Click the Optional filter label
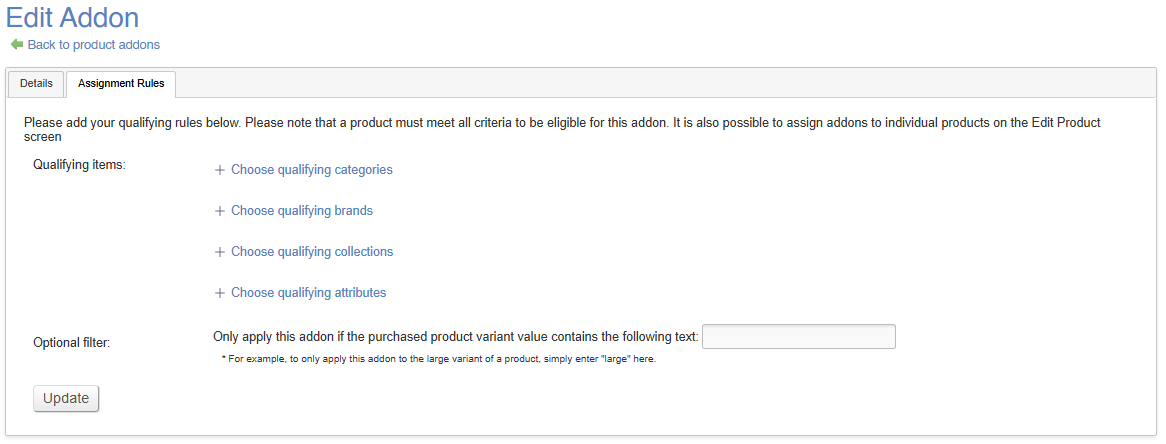Image resolution: width=1166 pixels, height=444 pixels. click(71, 342)
